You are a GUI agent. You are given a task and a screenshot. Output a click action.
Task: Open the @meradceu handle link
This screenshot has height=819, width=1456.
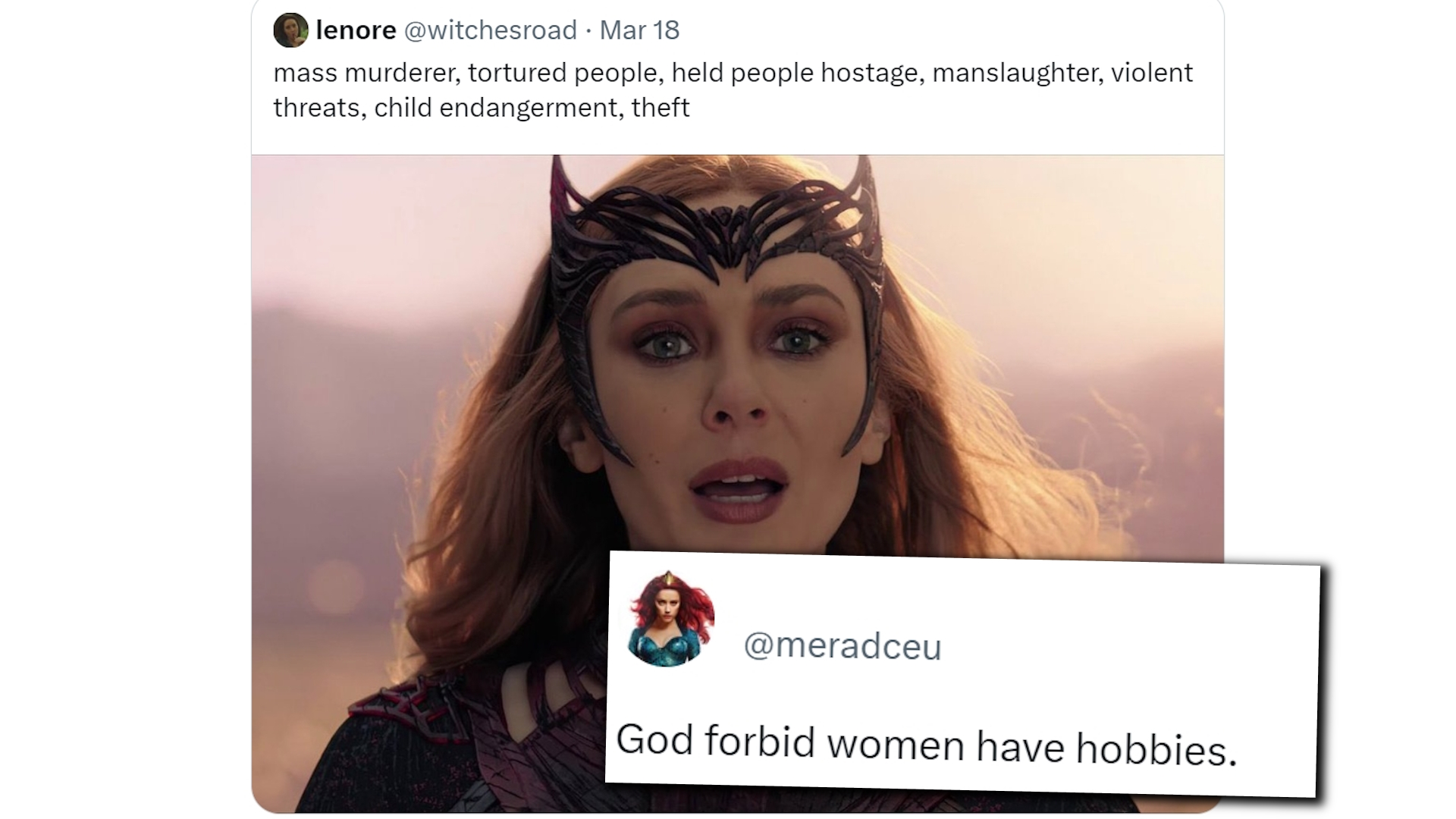pyautogui.click(x=844, y=646)
